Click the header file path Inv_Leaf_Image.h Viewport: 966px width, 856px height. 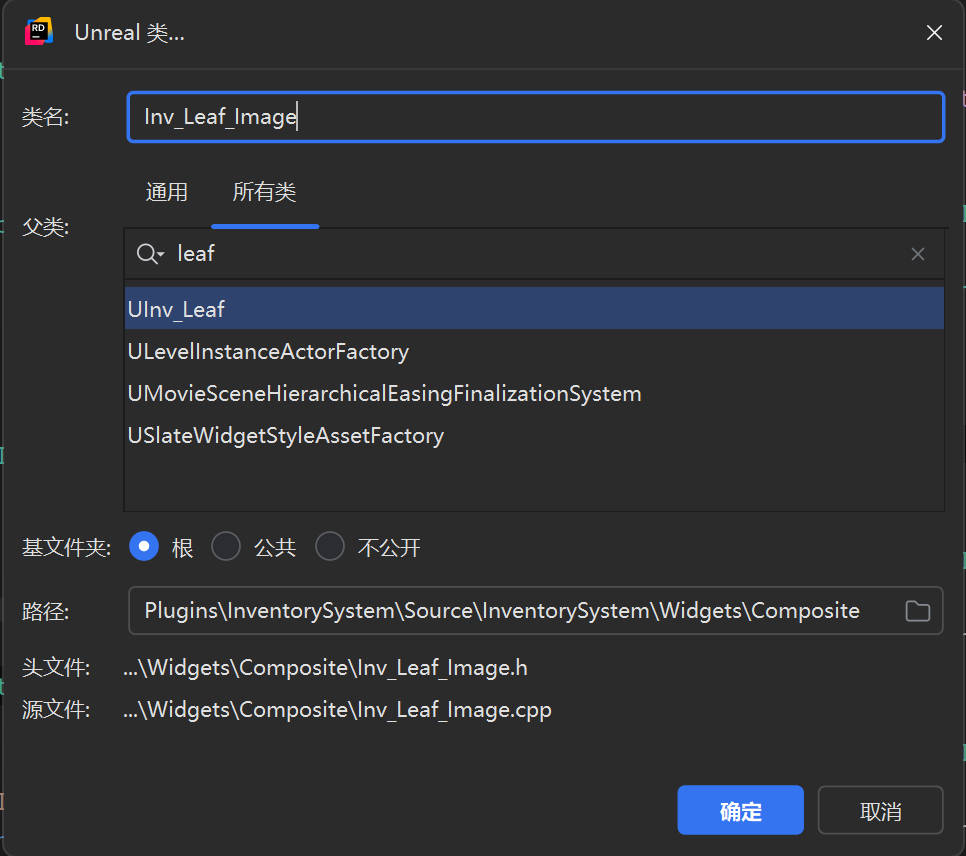click(325, 668)
